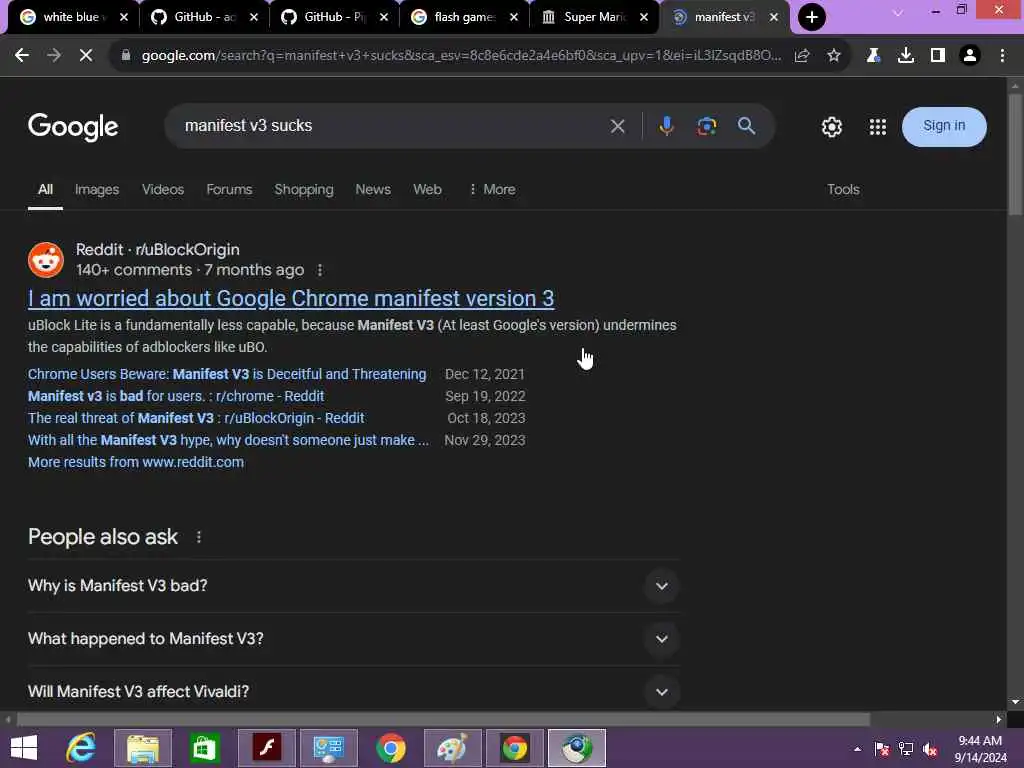Click the magnifier search button

(x=746, y=126)
